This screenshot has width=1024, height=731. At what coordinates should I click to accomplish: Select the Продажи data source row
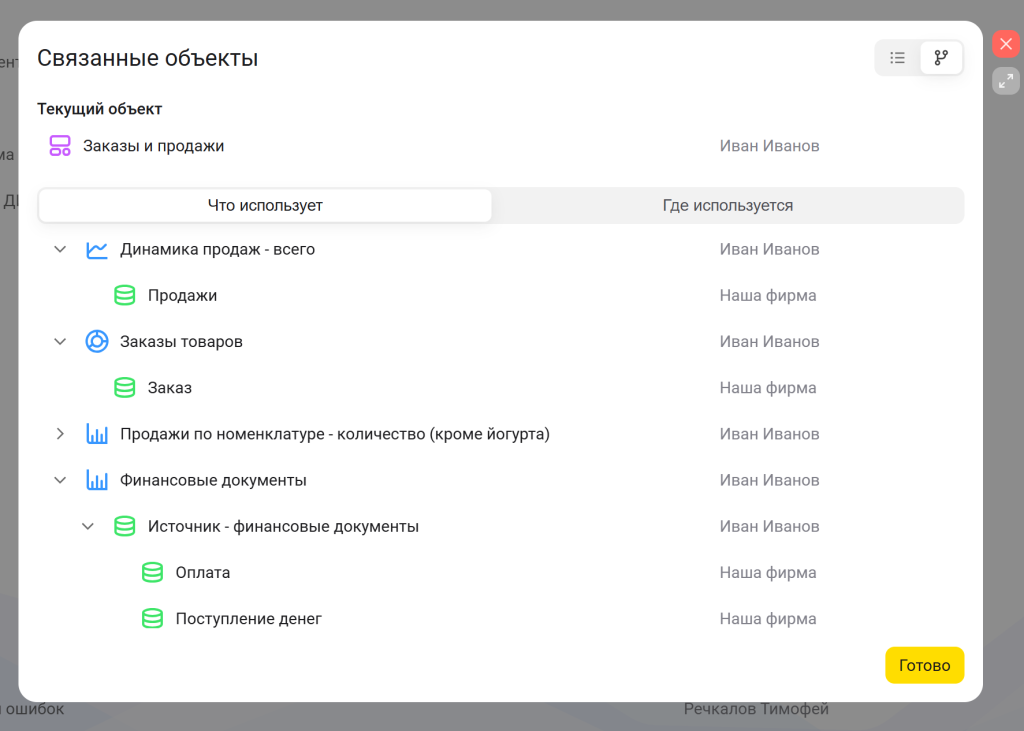pyautogui.click(x=500, y=295)
